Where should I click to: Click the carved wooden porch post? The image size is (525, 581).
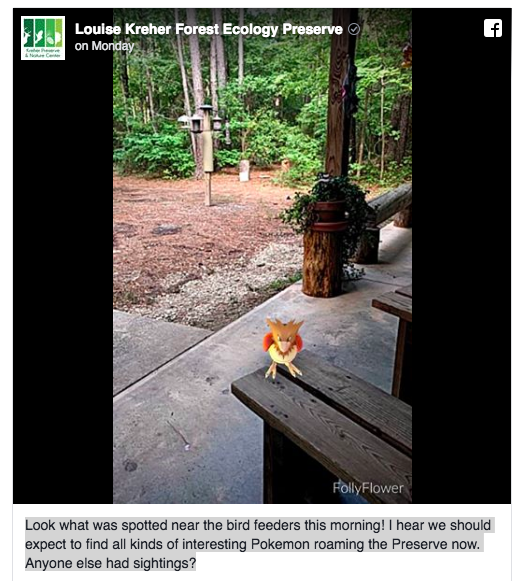point(339,93)
